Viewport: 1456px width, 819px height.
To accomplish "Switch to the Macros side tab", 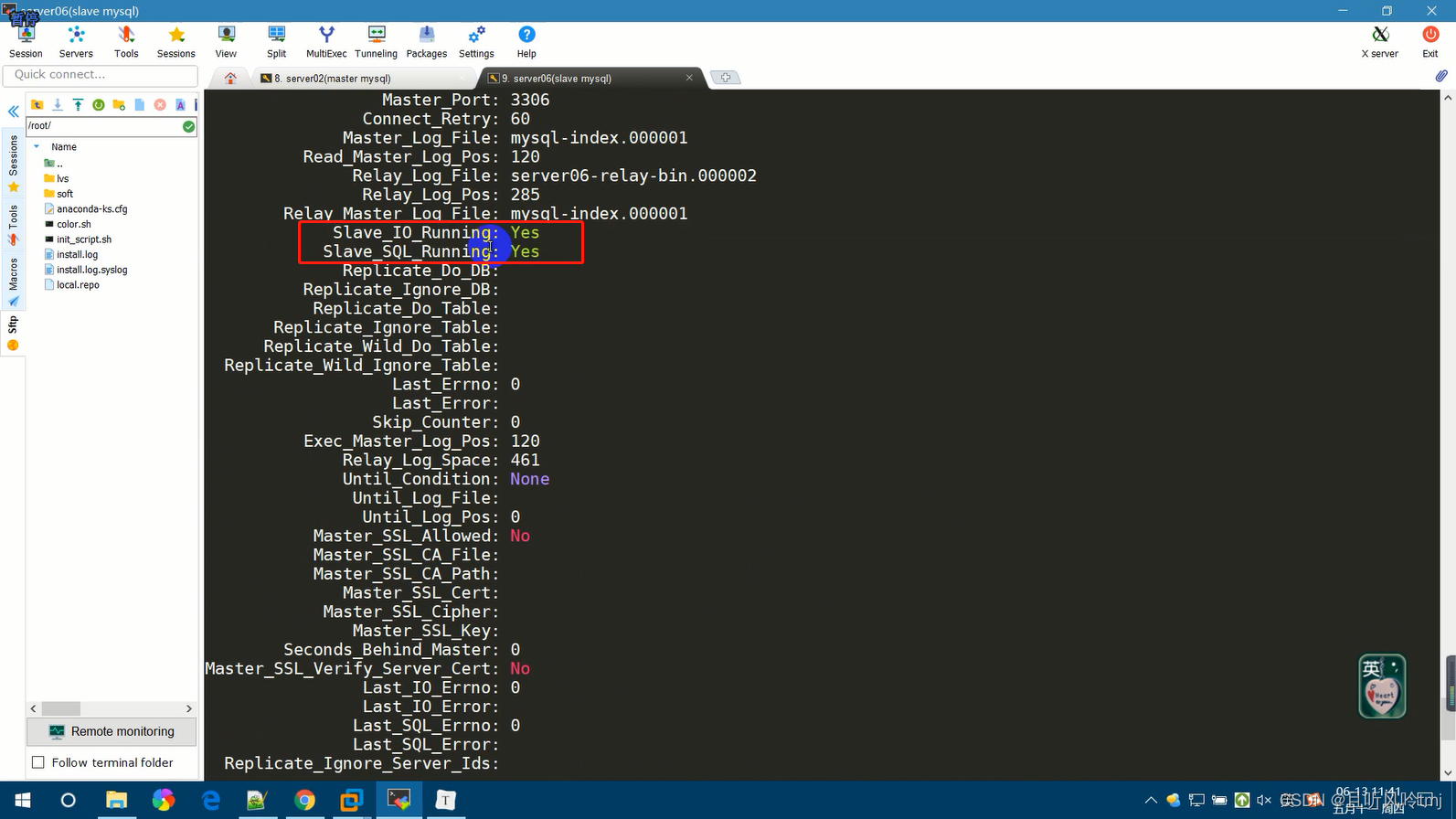I will pyautogui.click(x=13, y=282).
